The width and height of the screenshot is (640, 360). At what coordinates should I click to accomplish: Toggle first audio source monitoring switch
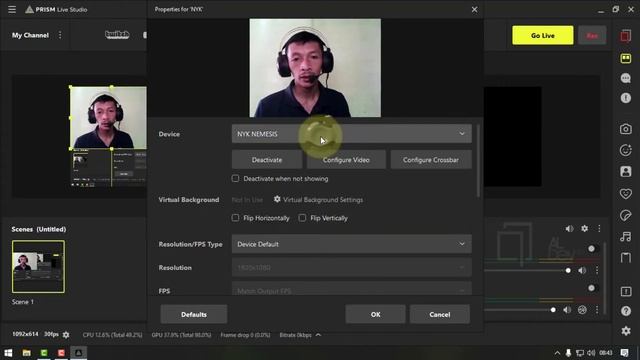pos(591,249)
